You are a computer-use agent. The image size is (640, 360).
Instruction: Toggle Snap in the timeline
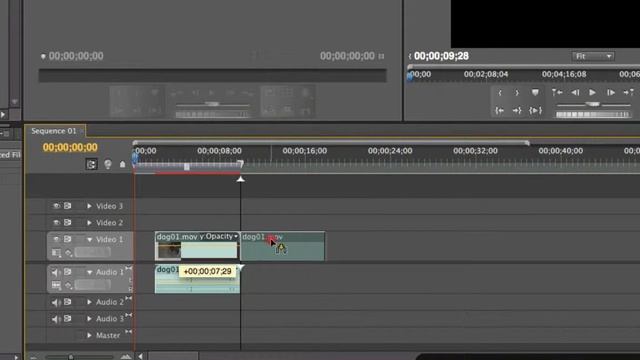click(x=91, y=164)
